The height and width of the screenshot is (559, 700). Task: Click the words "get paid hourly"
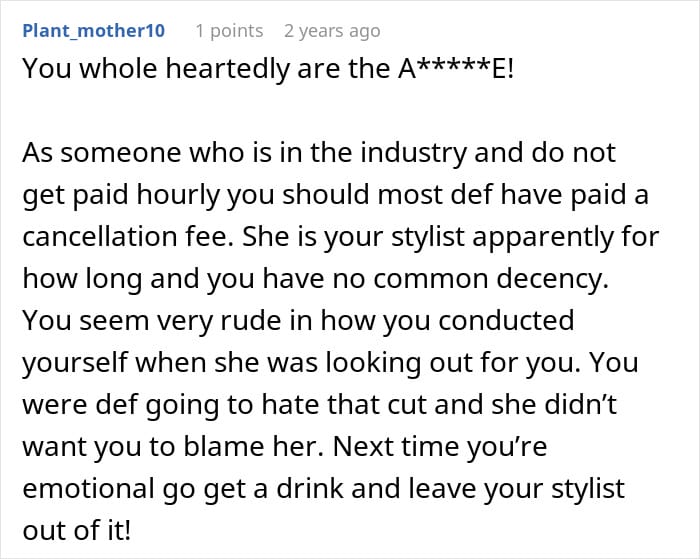pyautogui.click(x=121, y=195)
